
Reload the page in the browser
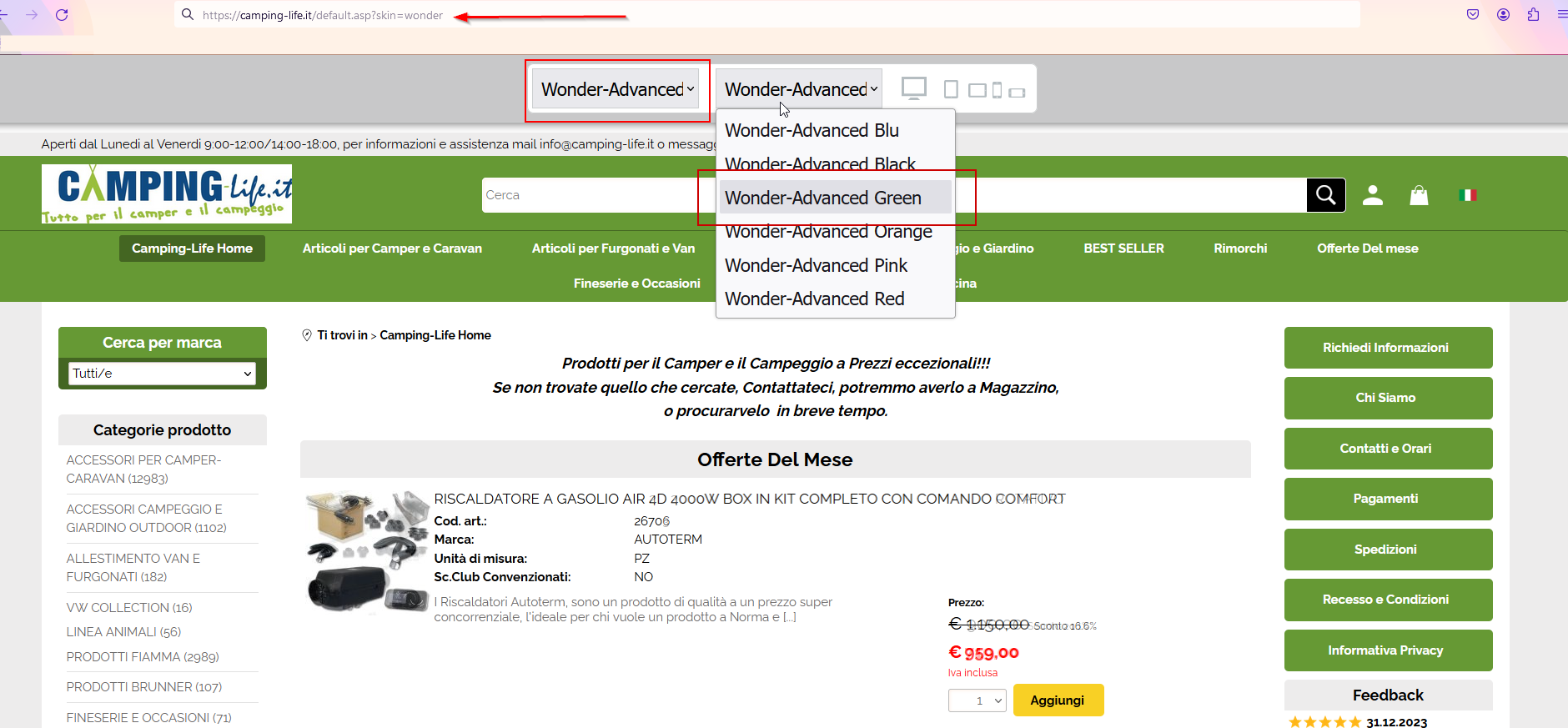coord(62,15)
